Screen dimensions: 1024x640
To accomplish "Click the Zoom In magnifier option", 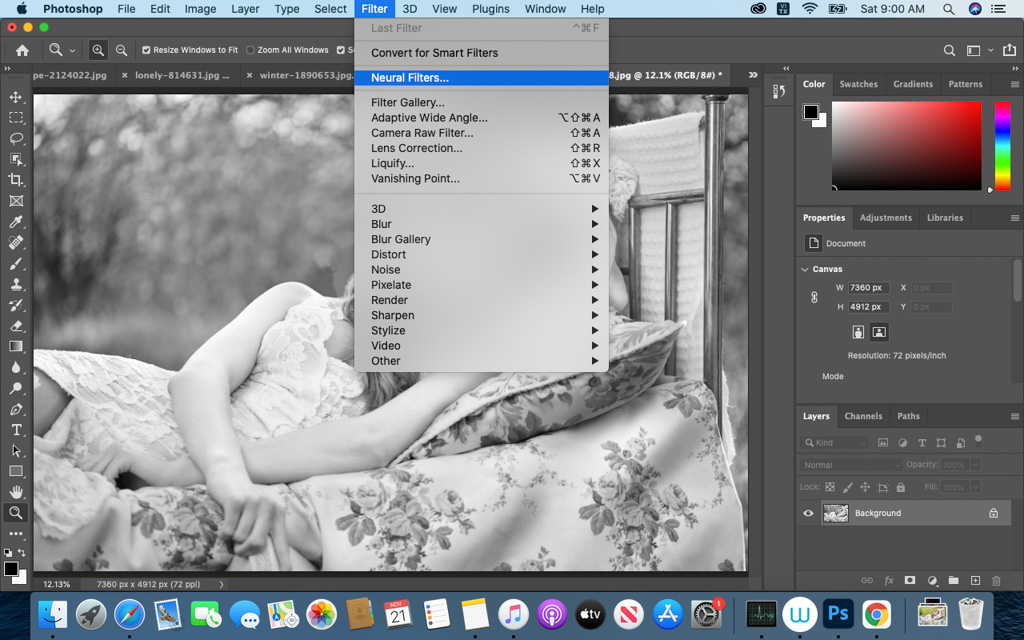I will 98,50.
